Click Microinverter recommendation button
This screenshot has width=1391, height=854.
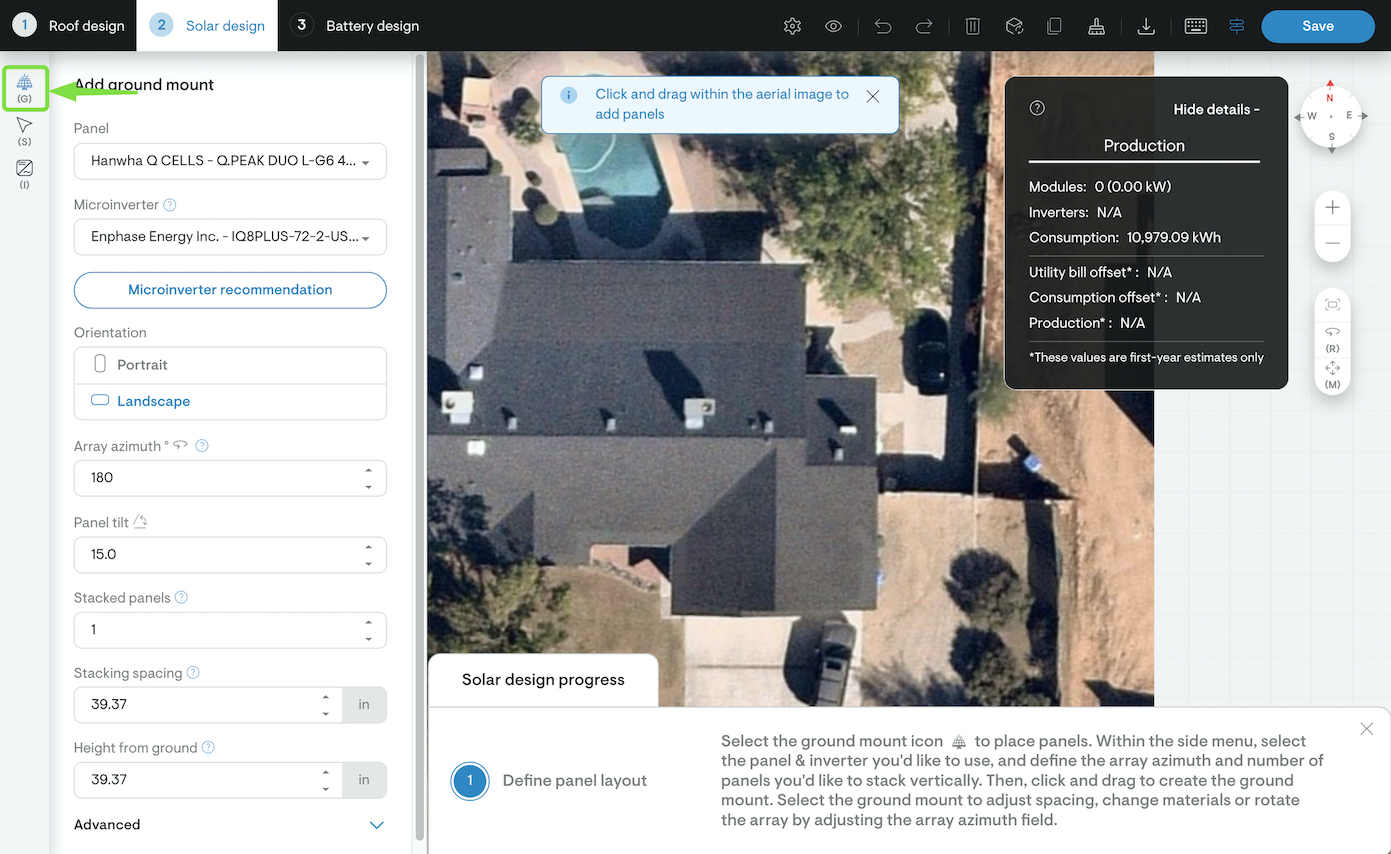point(230,290)
